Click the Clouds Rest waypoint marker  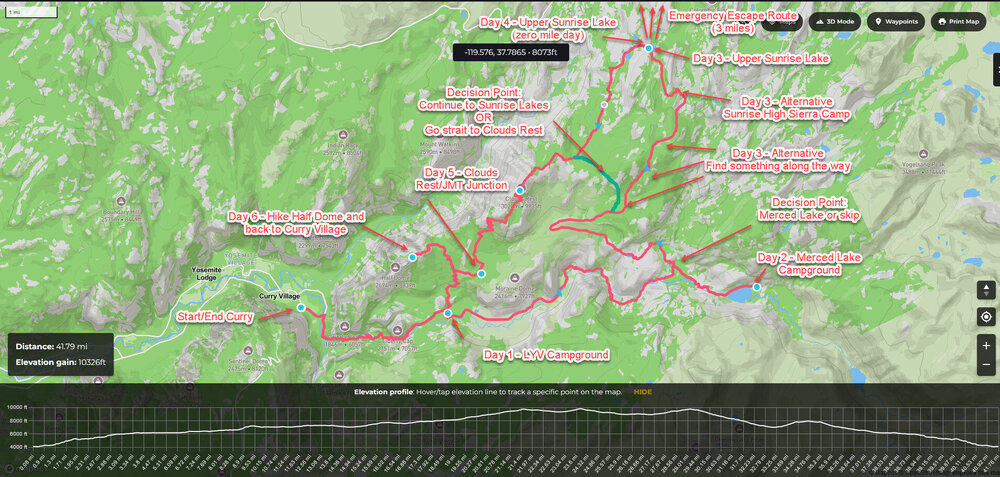[520, 189]
